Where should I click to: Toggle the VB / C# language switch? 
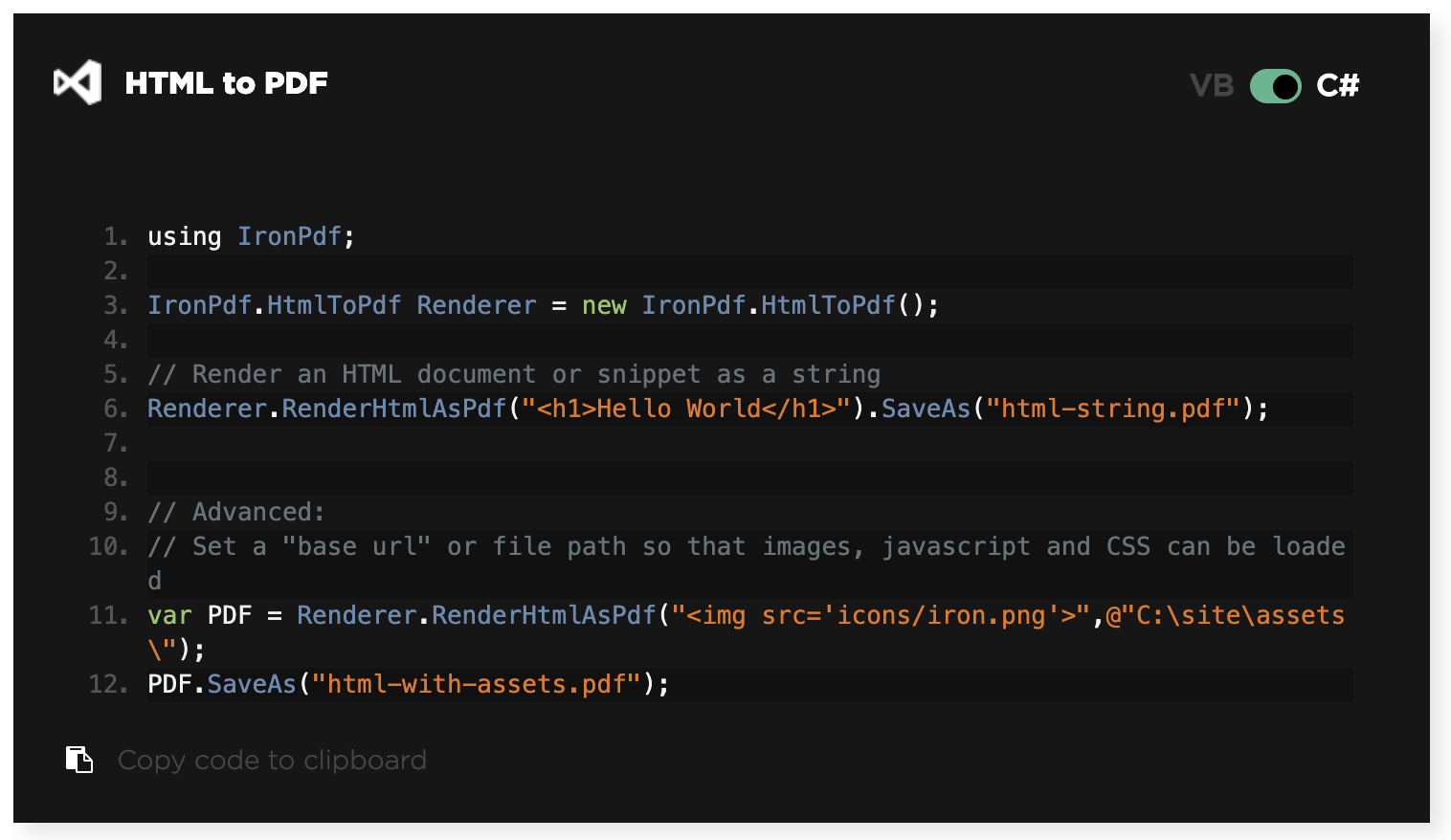tap(1275, 86)
